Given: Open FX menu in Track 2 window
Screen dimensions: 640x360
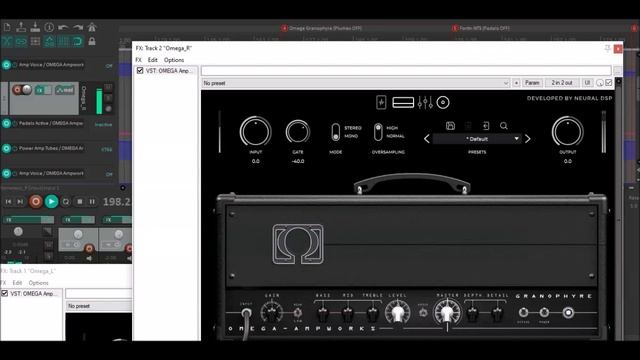Looking at the screenshot, I should tap(138, 60).
